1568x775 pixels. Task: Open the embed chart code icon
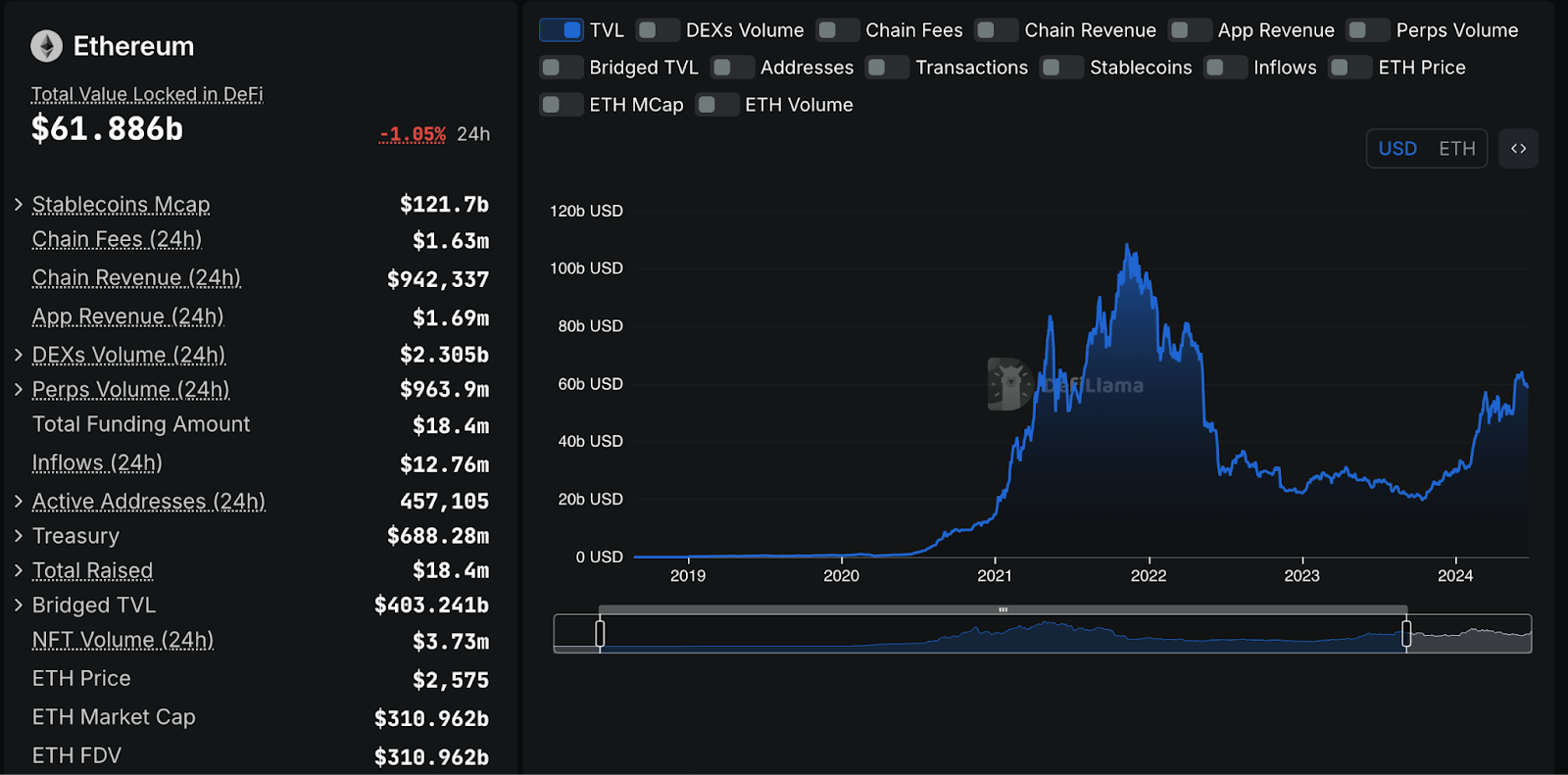(x=1518, y=149)
